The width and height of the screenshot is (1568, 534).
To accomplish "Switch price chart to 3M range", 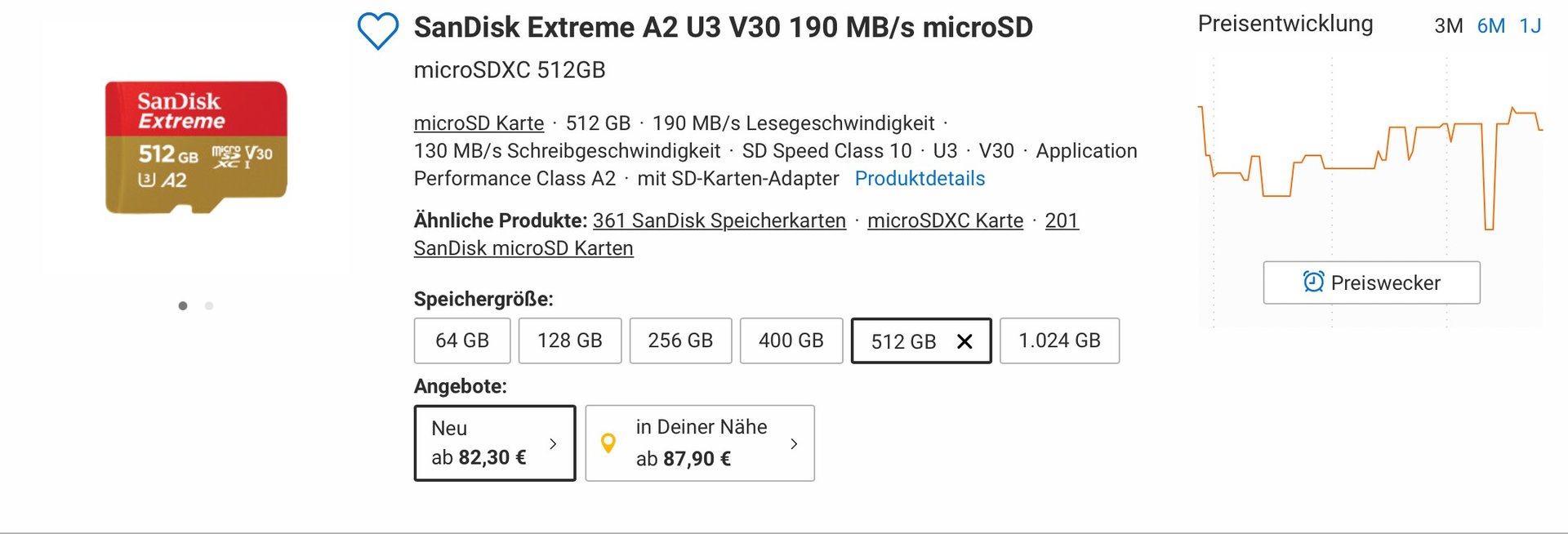I will [1449, 26].
